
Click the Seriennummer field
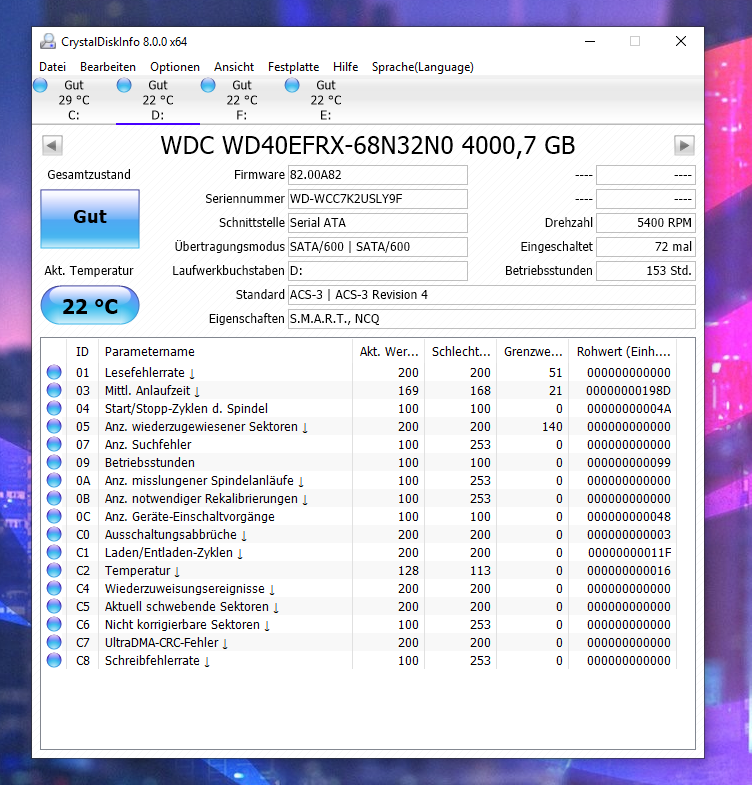[x=378, y=199]
